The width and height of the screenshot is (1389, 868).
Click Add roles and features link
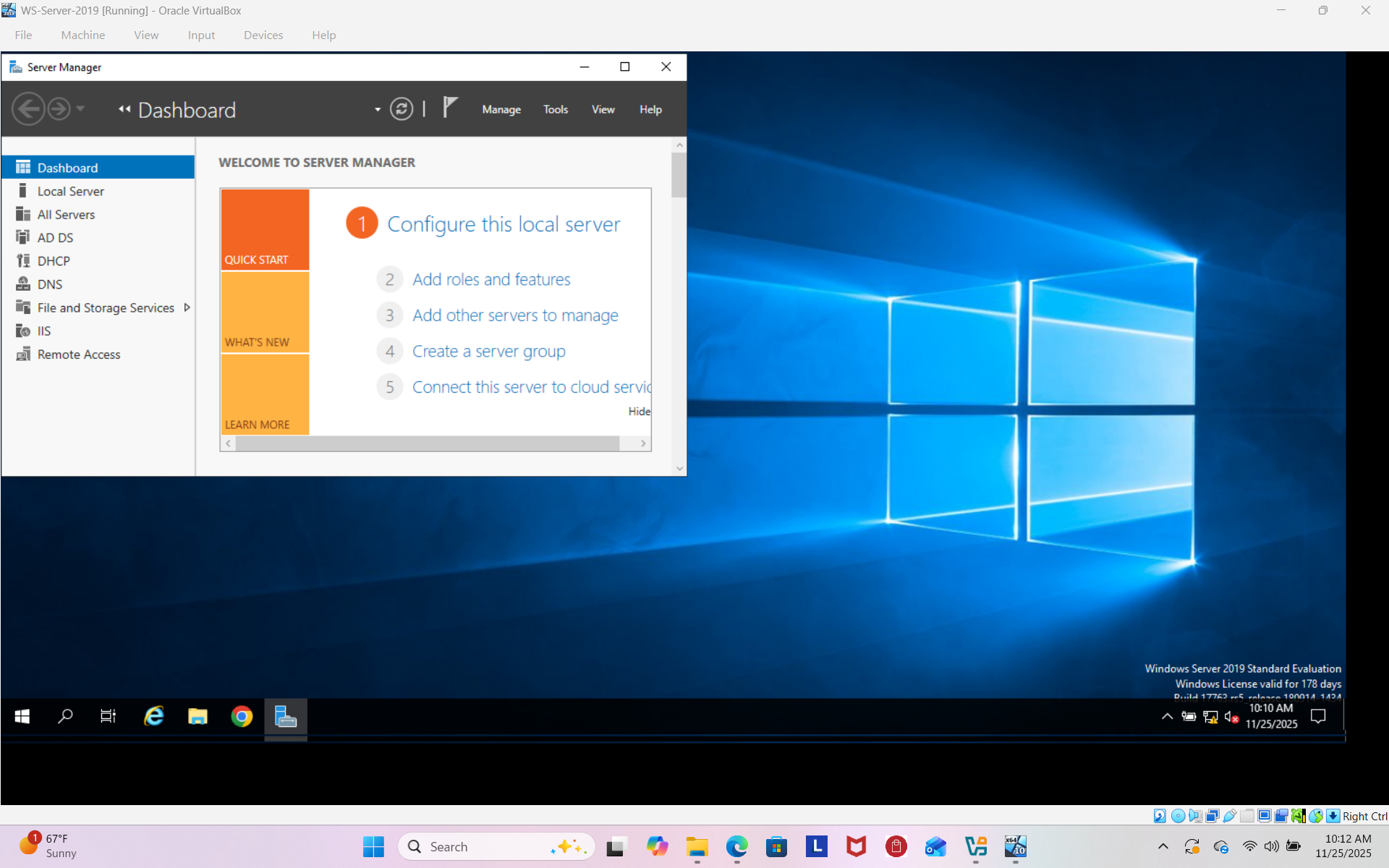[x=491, y=279]
